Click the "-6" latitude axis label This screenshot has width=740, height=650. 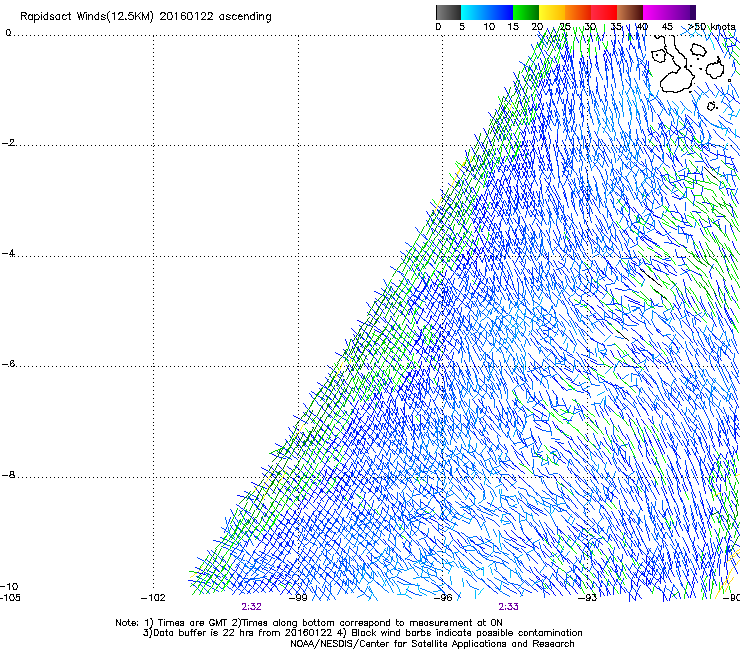point(9,363)
